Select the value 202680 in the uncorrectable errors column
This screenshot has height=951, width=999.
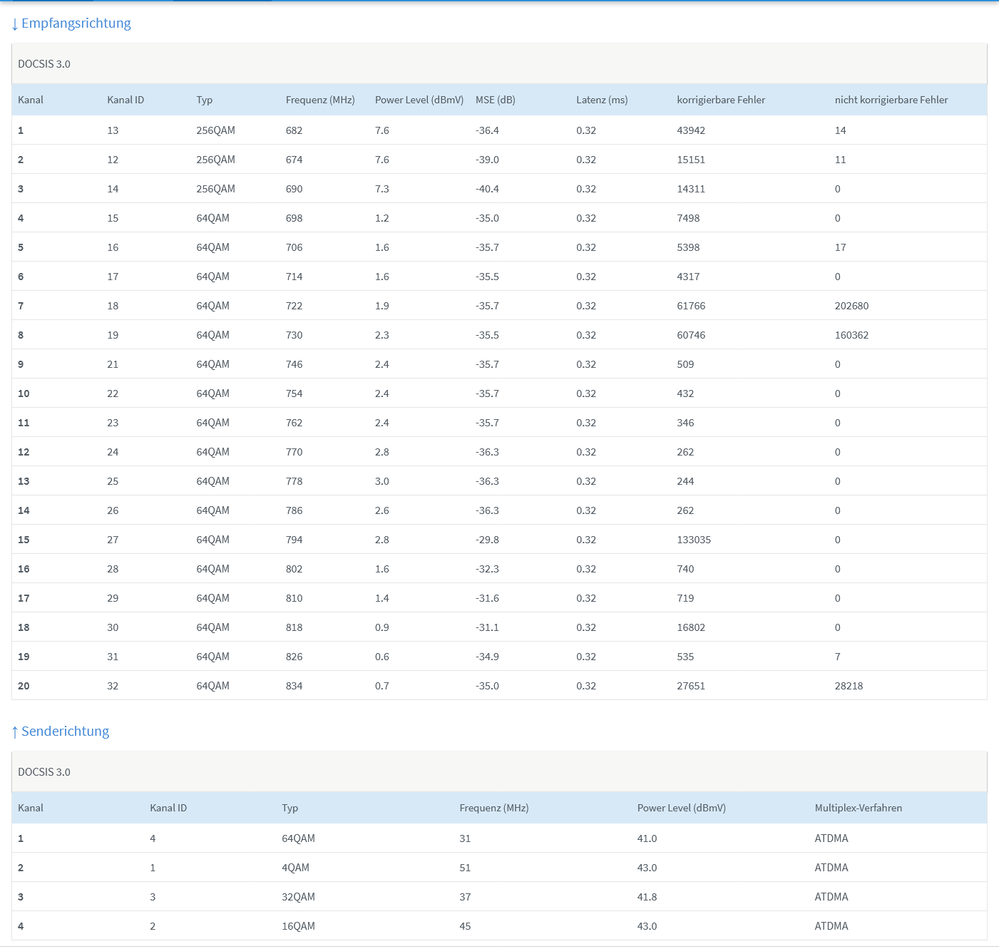[x=851, y=306]
